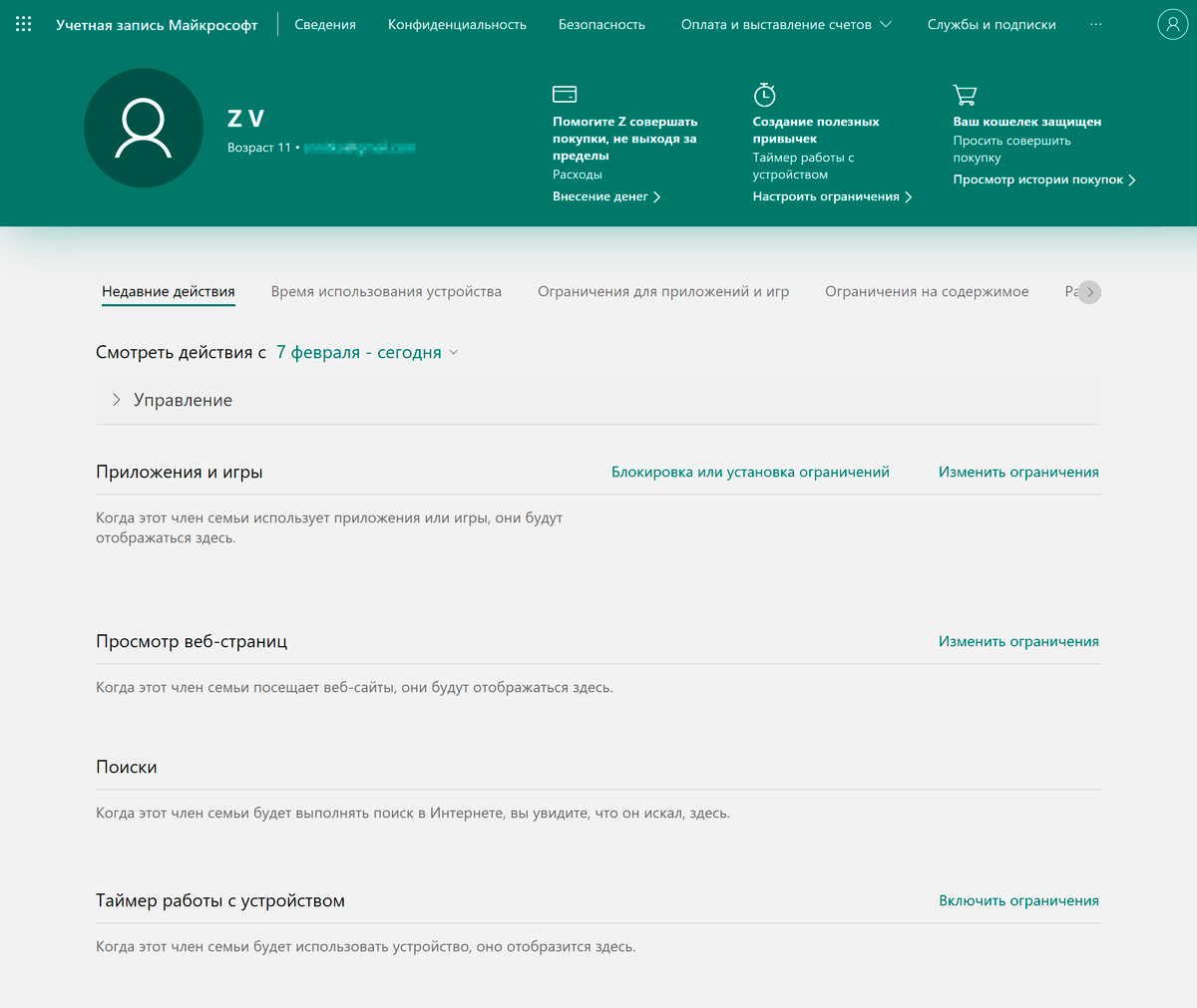Viewport: 1197px width, 1008px height.
Task: Click the Настроить ограничения link
Action: [x=832, y=196]
